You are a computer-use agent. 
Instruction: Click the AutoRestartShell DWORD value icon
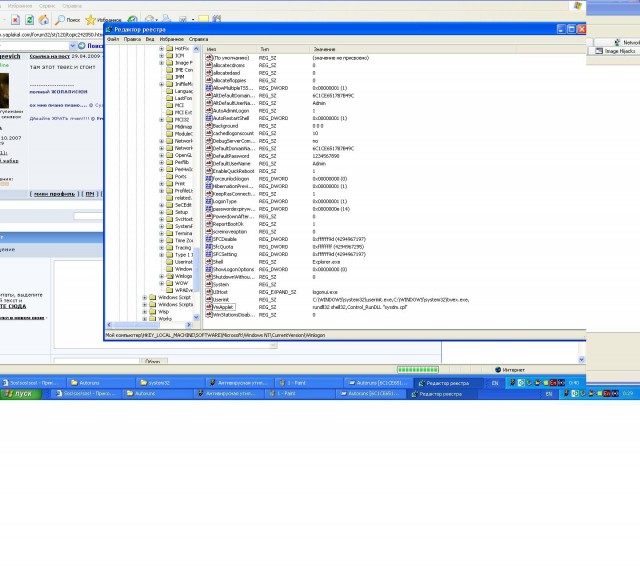[209, 118]
